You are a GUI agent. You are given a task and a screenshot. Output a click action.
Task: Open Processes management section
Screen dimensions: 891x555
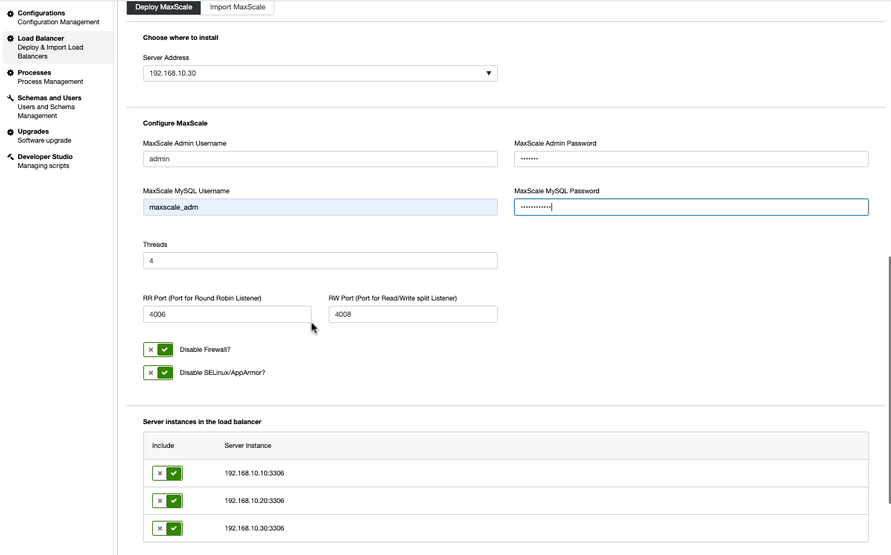[x=50, y=77]
